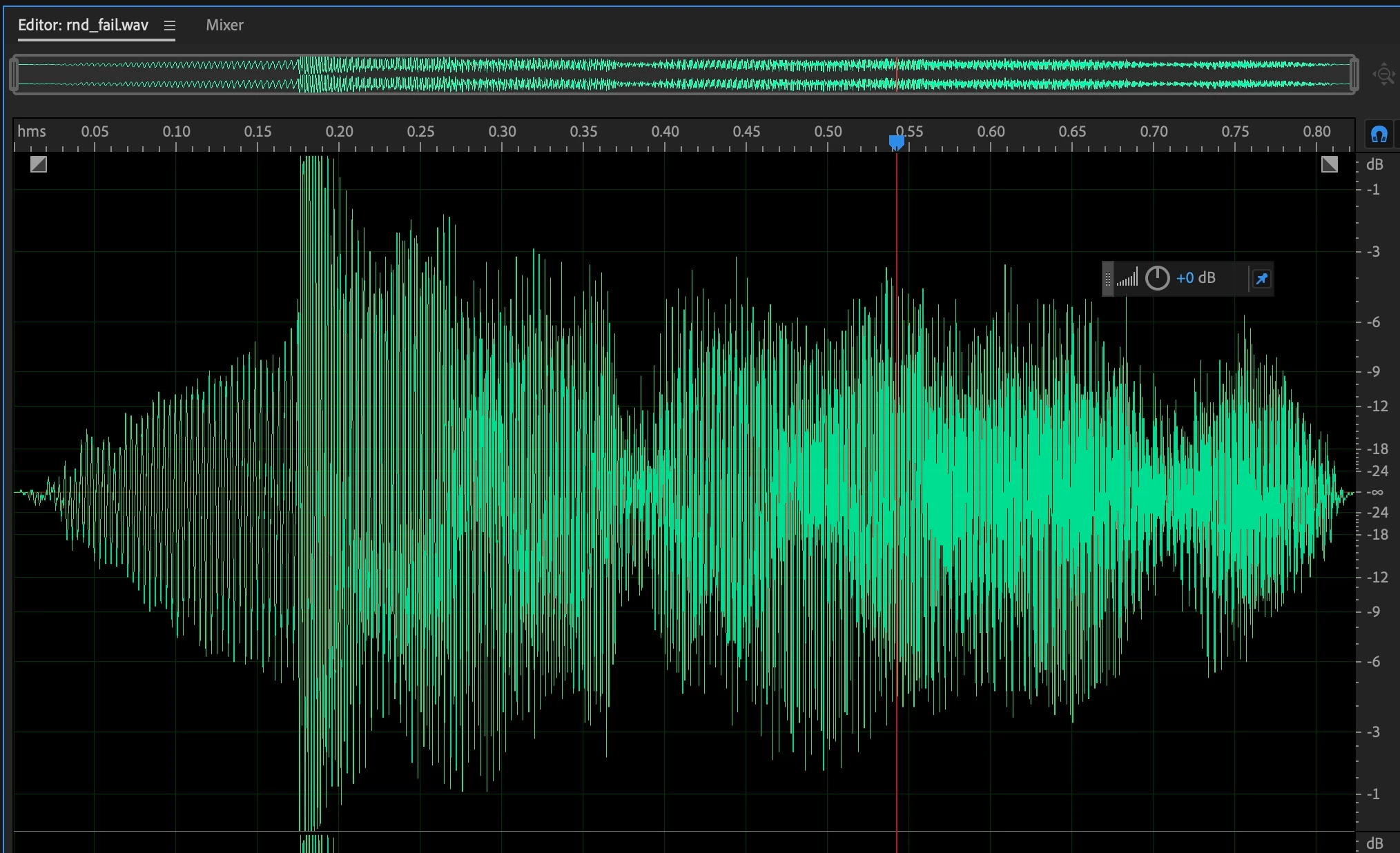
Task: Switch to the Mixer tab
Action: click(x=224, y=26)
